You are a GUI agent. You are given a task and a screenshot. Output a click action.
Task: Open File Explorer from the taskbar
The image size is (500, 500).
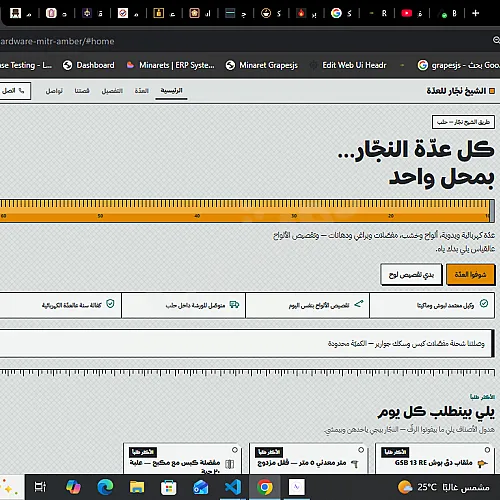click(x=137, y=487)
